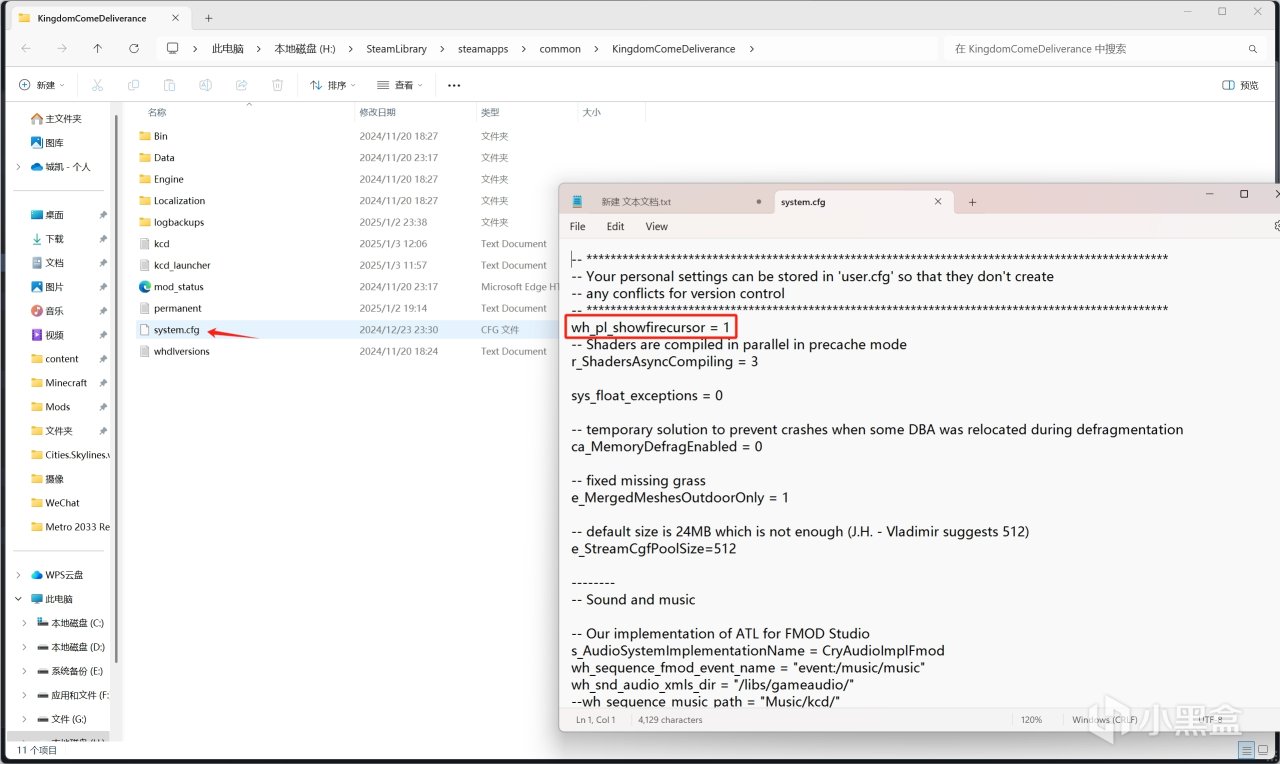Screen dimensions: 1280x764
Task: Open the Notepad File menu
Action: point(578,227)
